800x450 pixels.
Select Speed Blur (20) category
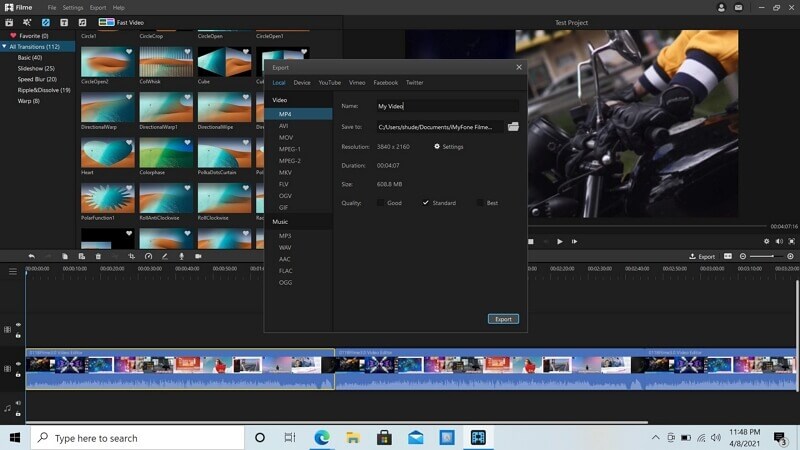(37, 79)
